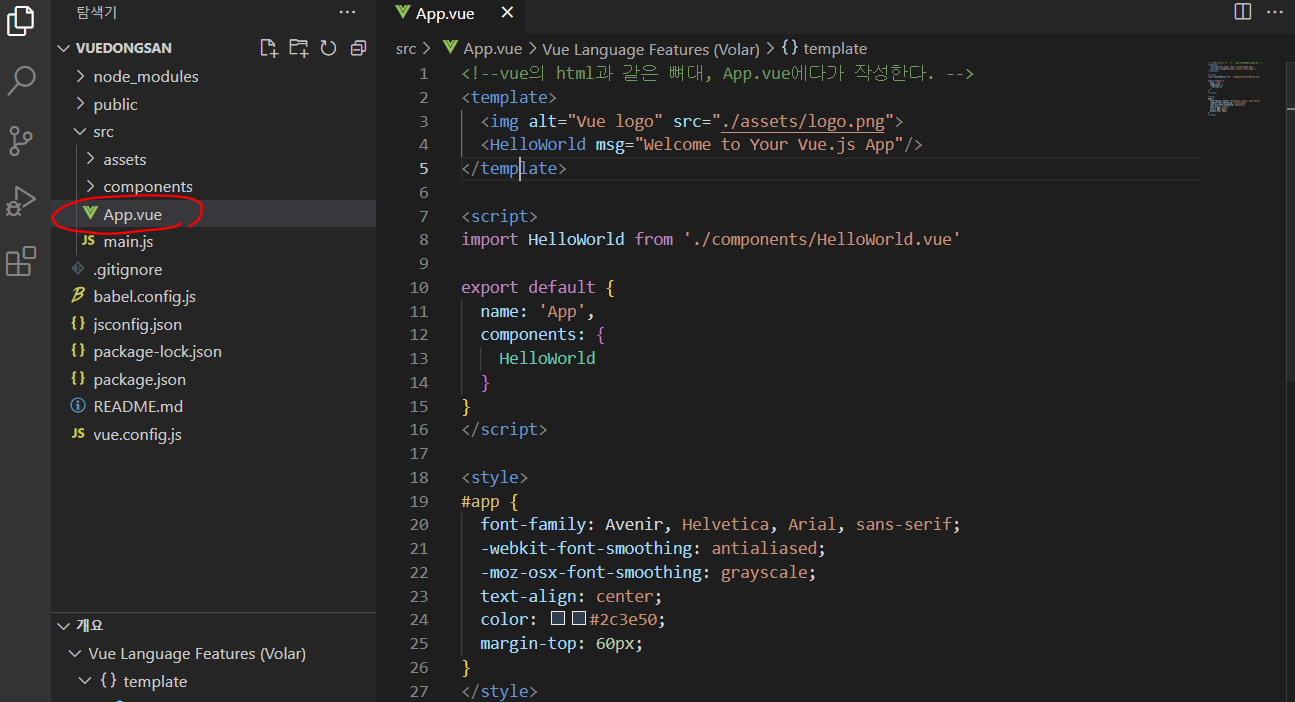Close the App.vue editor tab
Image resolution: width=1295 pixels, height=702 pixels.
click(x=507, y=13)
